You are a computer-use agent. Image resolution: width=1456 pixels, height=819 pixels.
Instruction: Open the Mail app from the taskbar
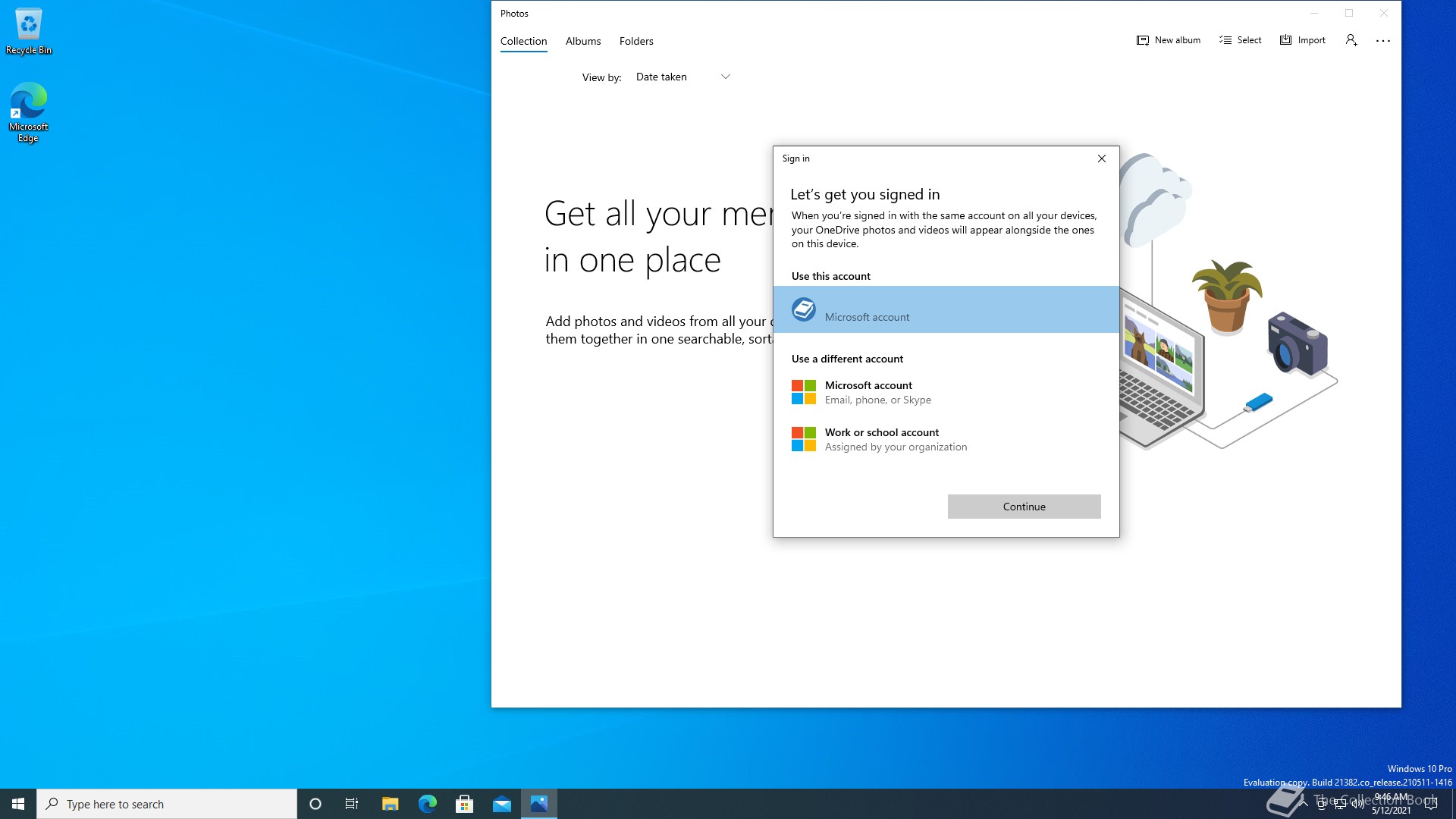(x=501, y=804)
